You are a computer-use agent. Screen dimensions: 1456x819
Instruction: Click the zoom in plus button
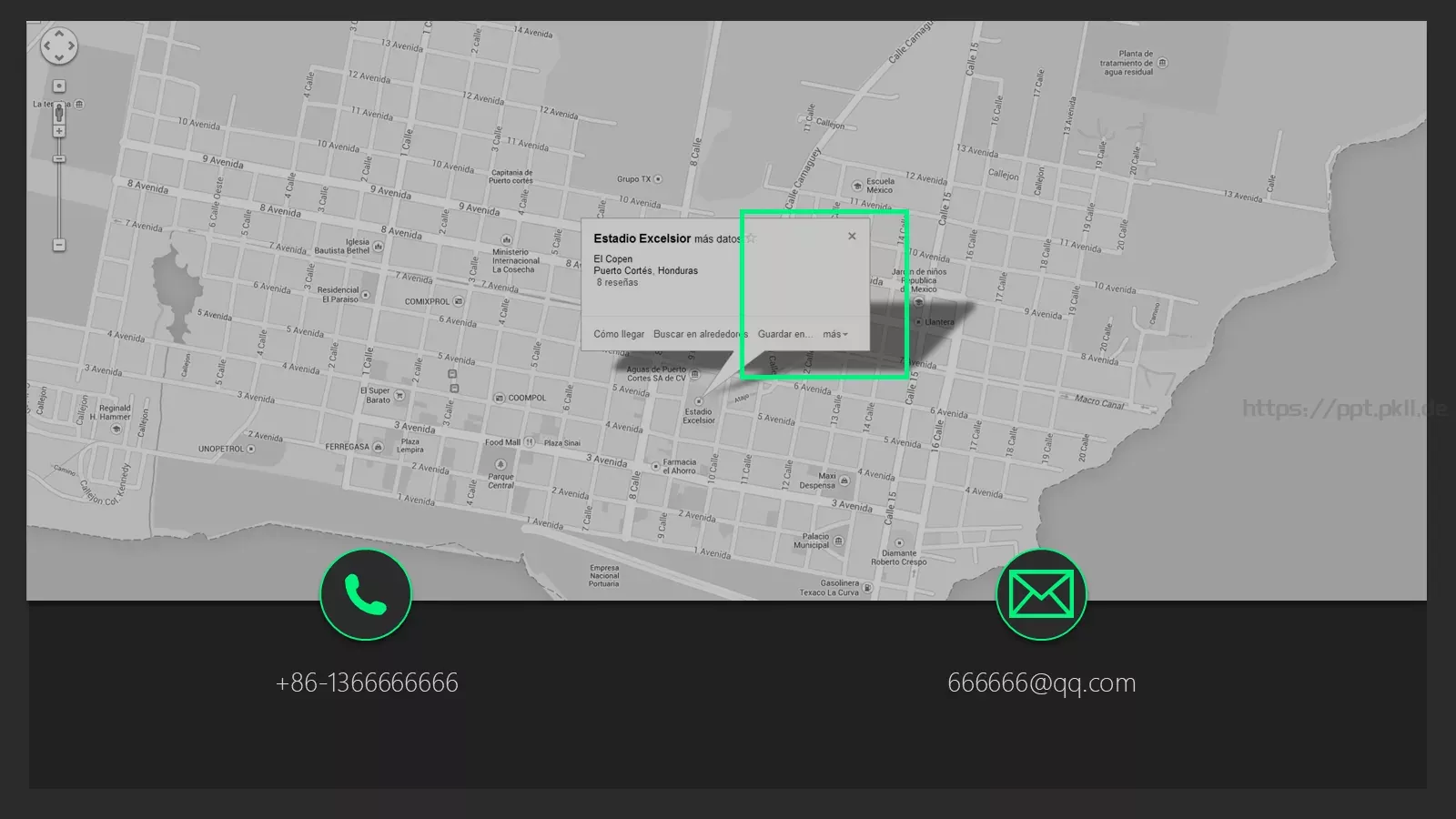click(59, 132)
